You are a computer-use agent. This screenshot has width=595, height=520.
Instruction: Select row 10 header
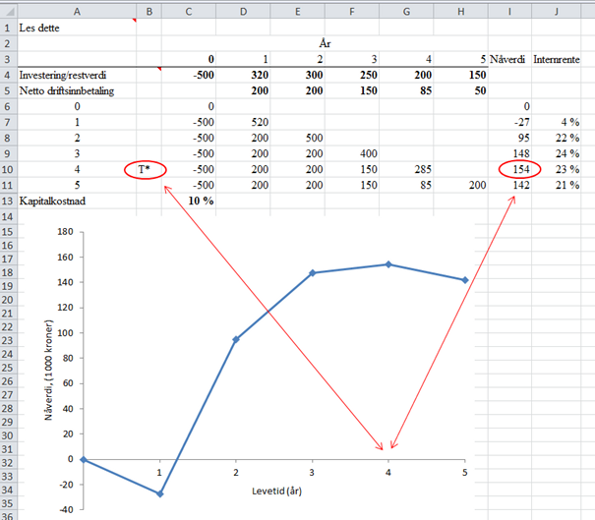click(x=8, y=169)
